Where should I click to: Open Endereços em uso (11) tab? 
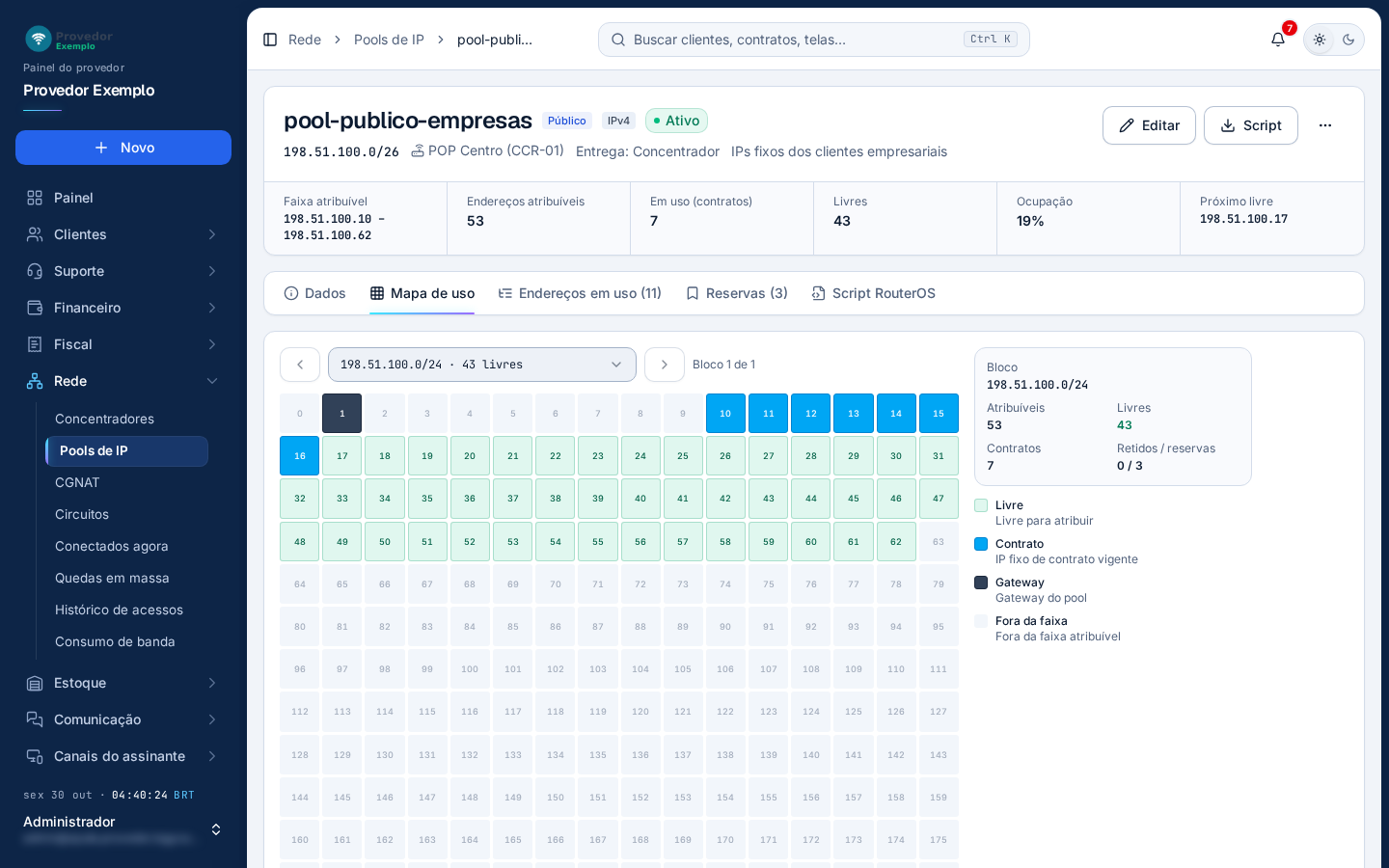pyautogui.click(x=580, y=293)
